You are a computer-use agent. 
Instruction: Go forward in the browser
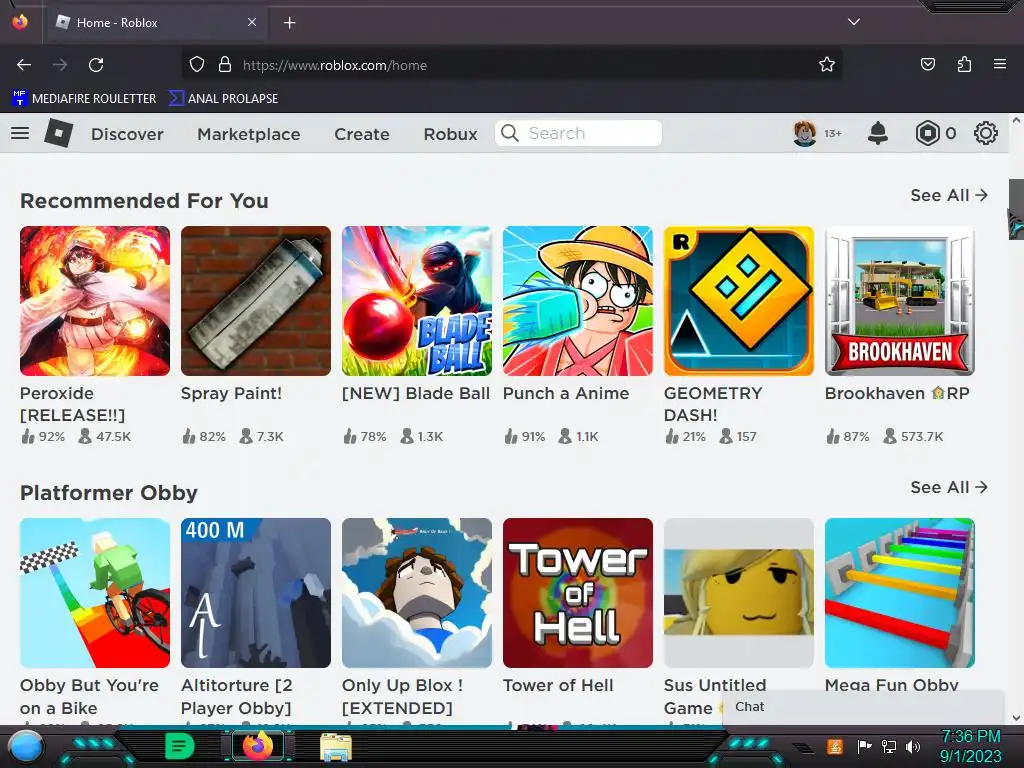[60, 65]
